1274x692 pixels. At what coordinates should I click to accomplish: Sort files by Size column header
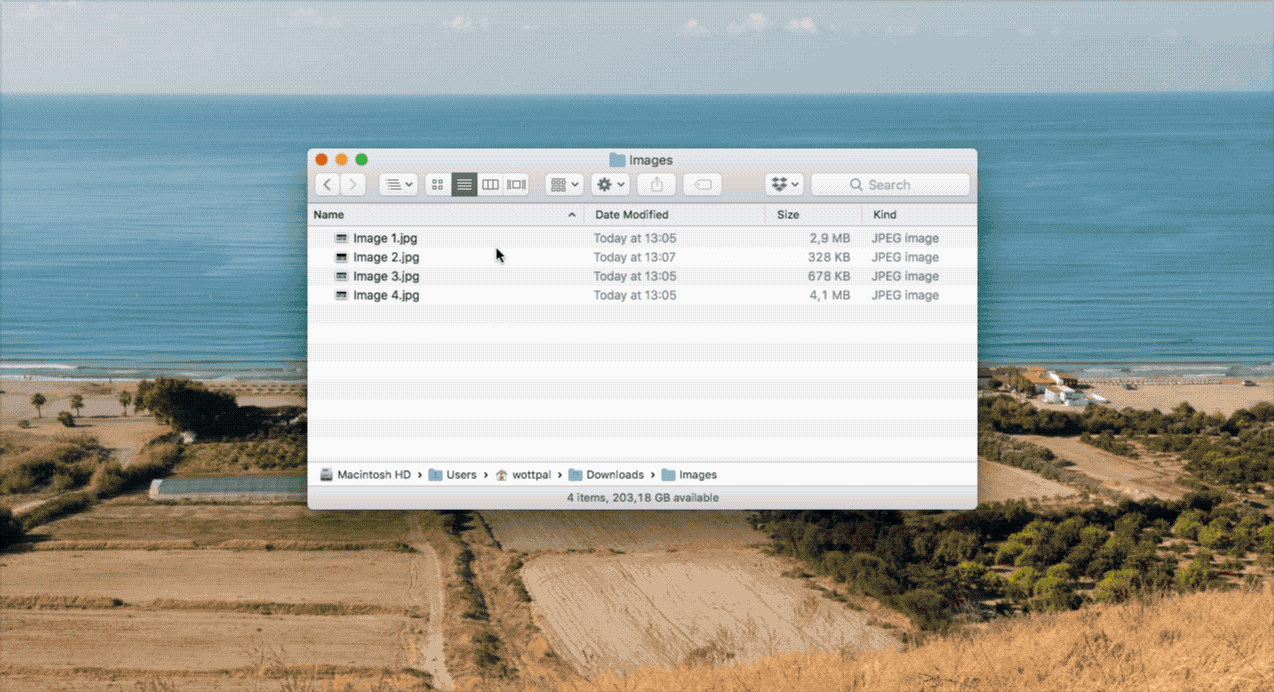[x=788, y=215]
